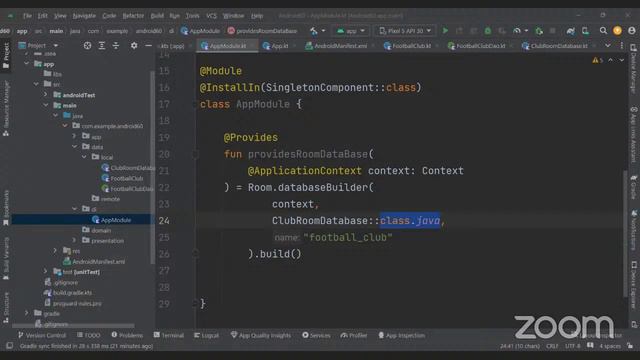Screen dimensions: 640x360
Task: Click collapse all icon in Project panel
Action: pos(116,46)
